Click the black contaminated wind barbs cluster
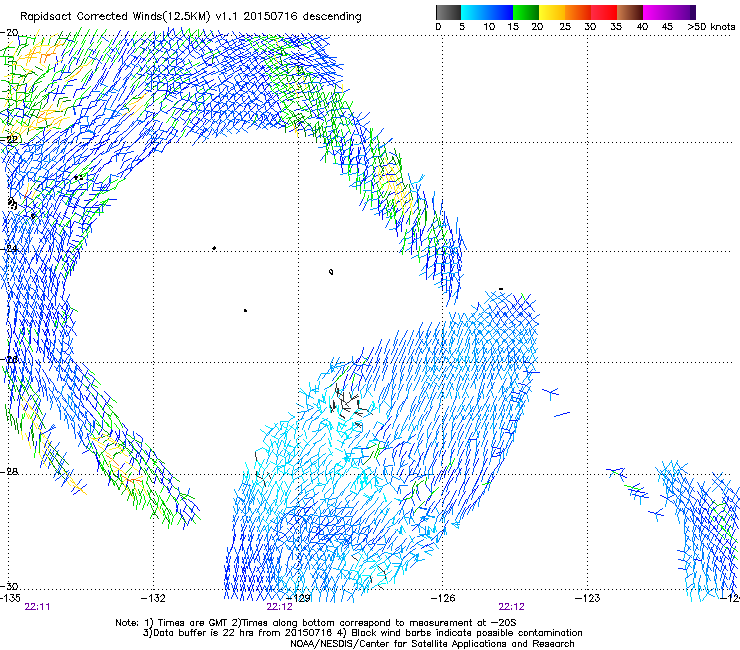The height and width of the screenshot is (650, 740). 349,403
